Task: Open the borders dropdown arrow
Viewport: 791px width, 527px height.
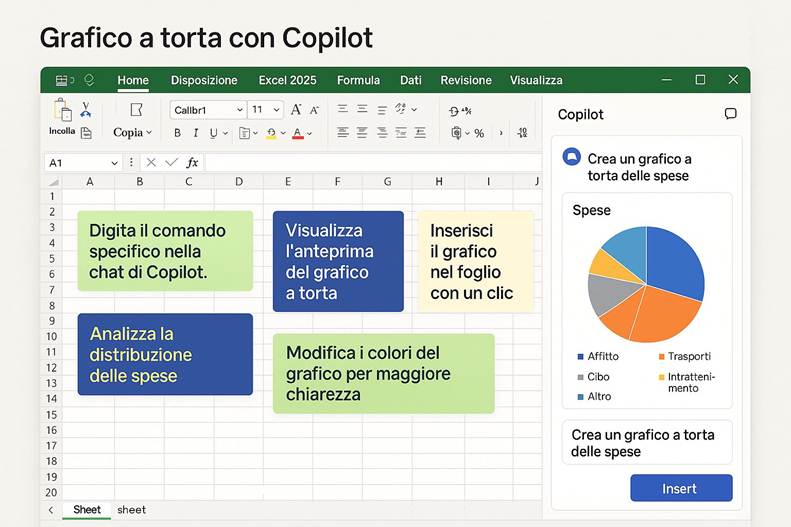Action: tap(255, 133)
